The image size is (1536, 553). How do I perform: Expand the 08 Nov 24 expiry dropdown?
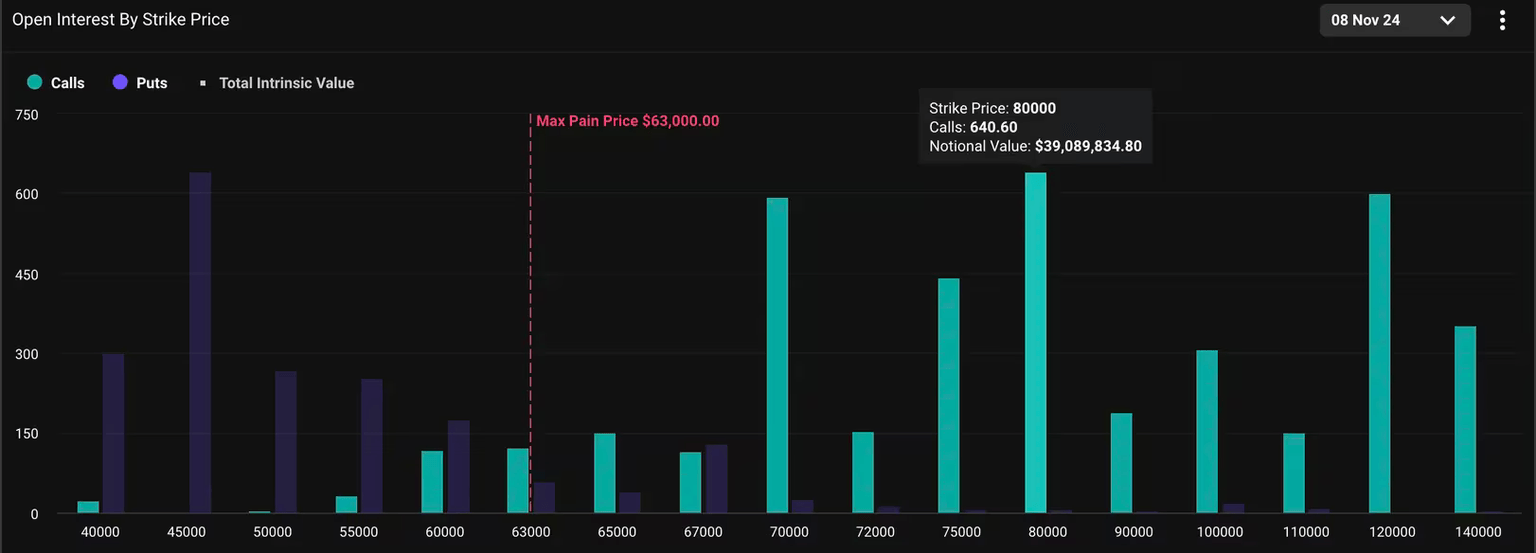(1394, 20)
